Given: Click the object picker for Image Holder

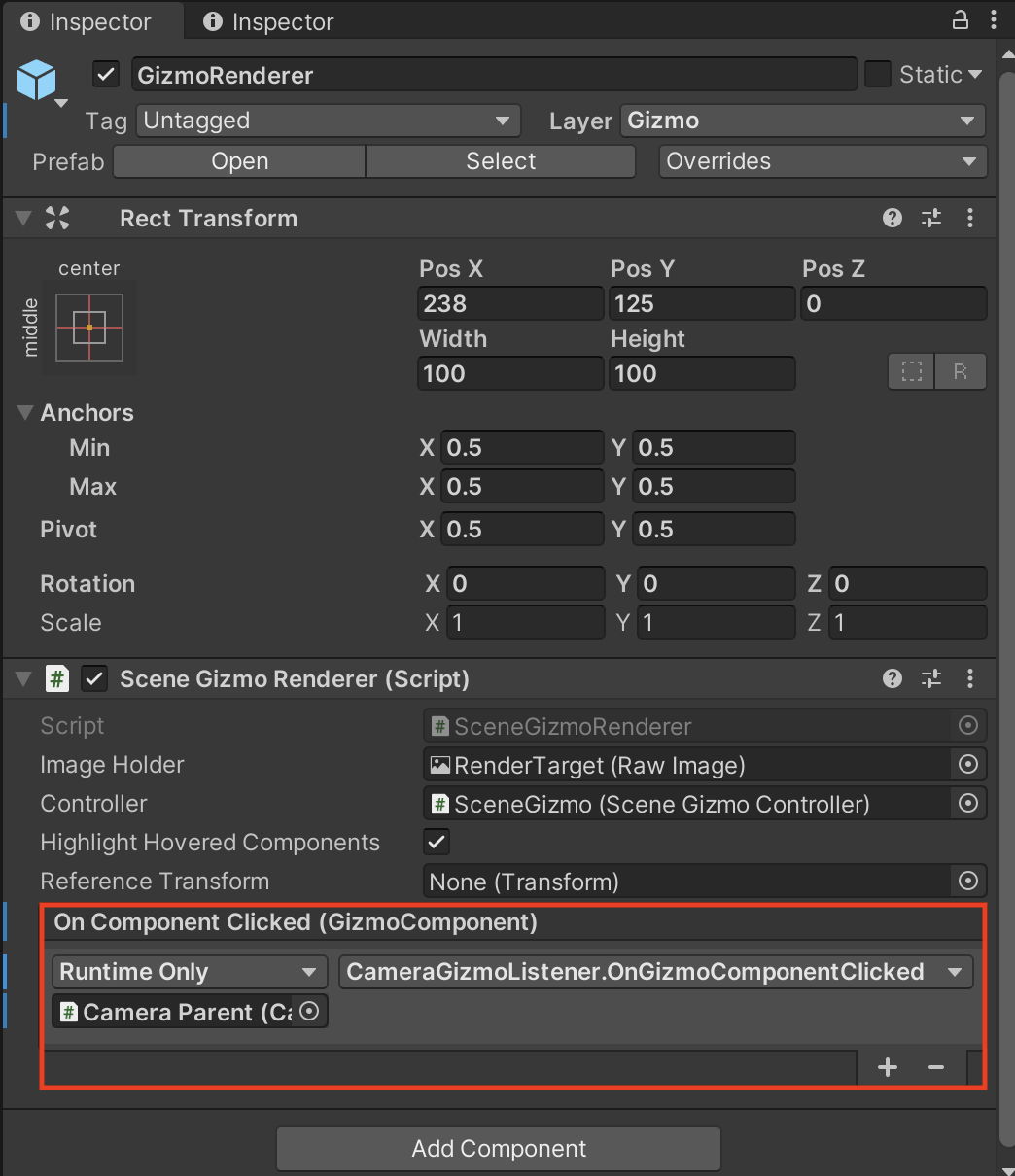Looking at the screenshot, I should [x=967, y=765].
